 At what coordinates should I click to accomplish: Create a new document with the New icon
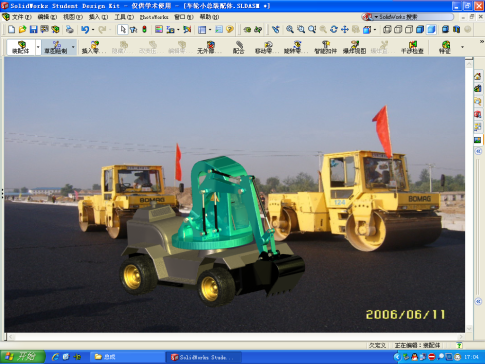coord(12,30)
